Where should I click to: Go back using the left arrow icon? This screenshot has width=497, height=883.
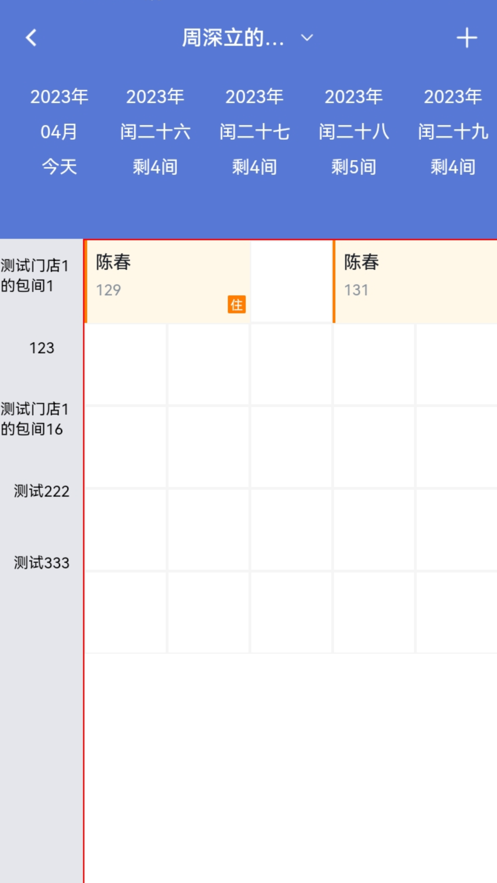32,38
